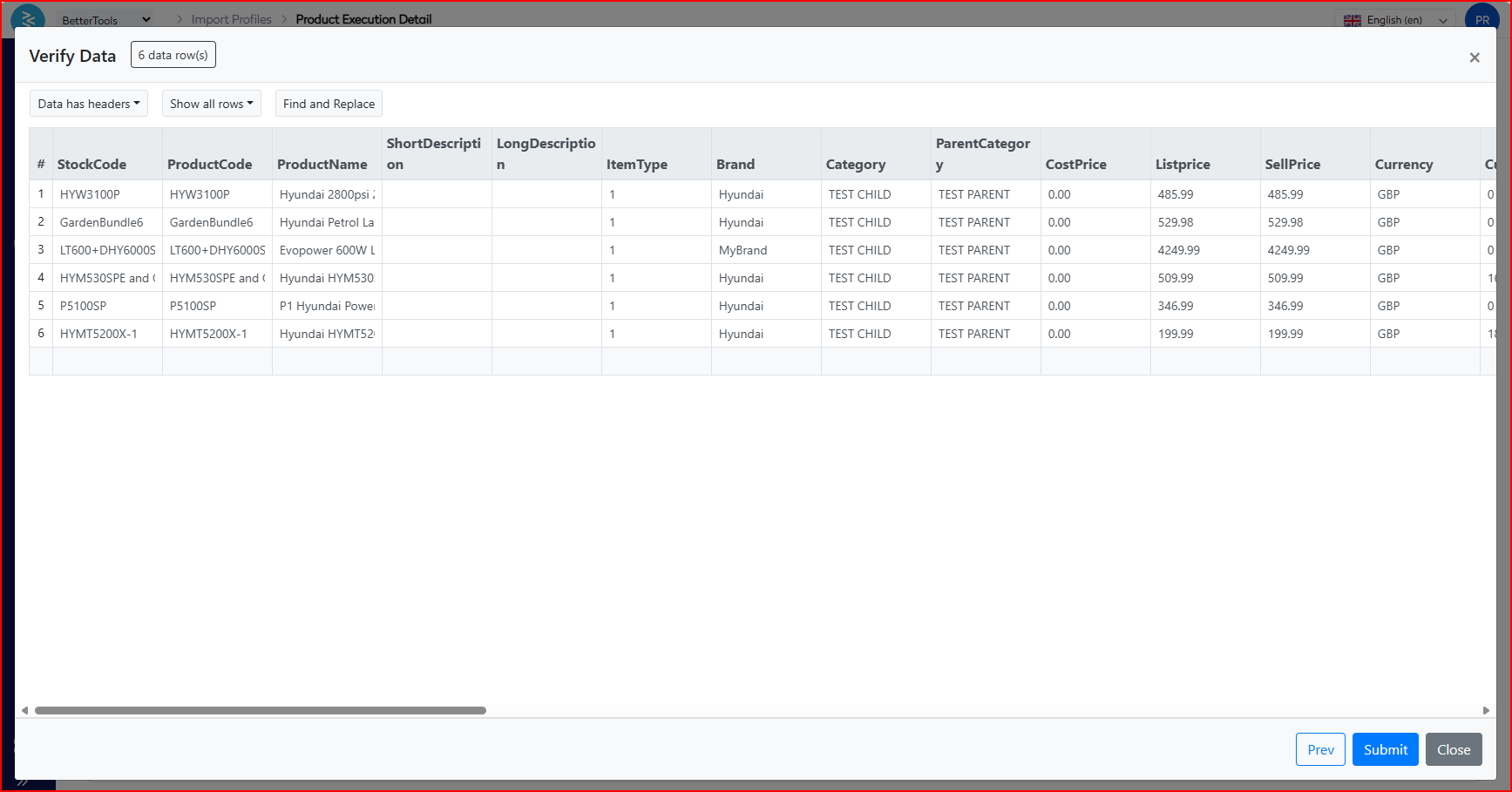This screenshot has height=792, width=1512.
Task: Open Find and Replace
Action: [329, 104]
